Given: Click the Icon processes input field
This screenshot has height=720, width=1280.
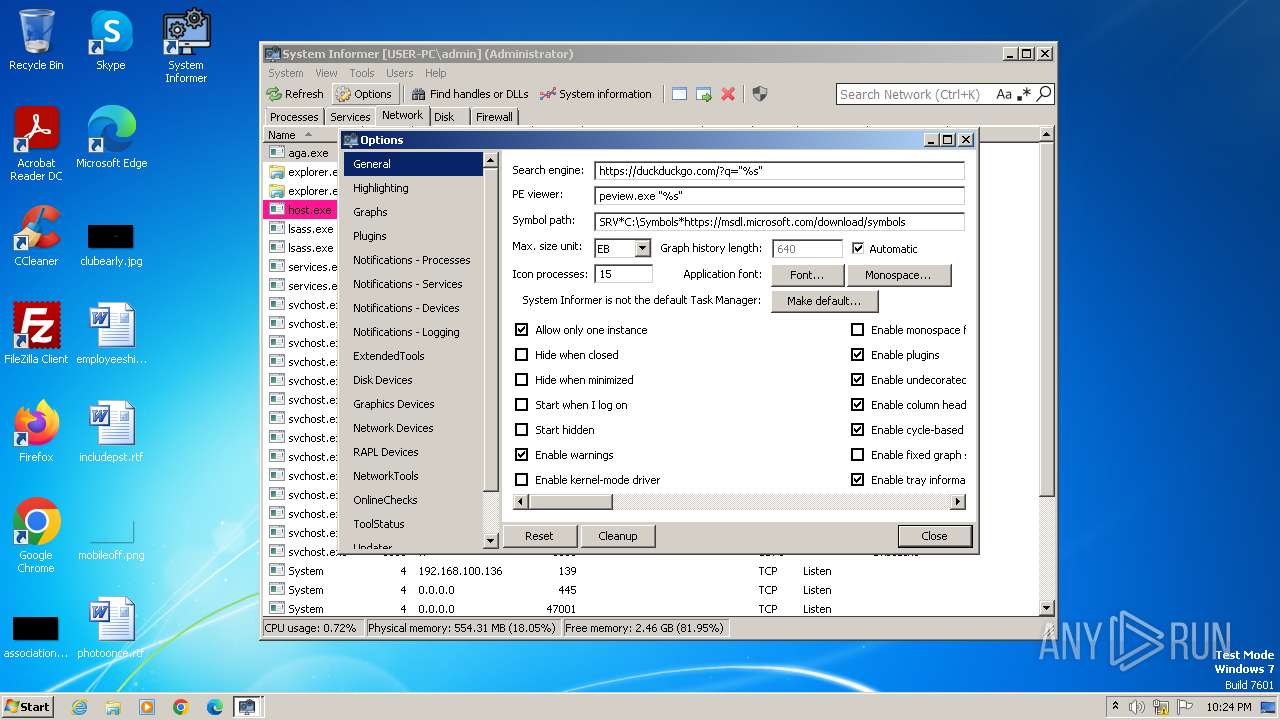Looking at the screenshot, I should click(623, 274).
